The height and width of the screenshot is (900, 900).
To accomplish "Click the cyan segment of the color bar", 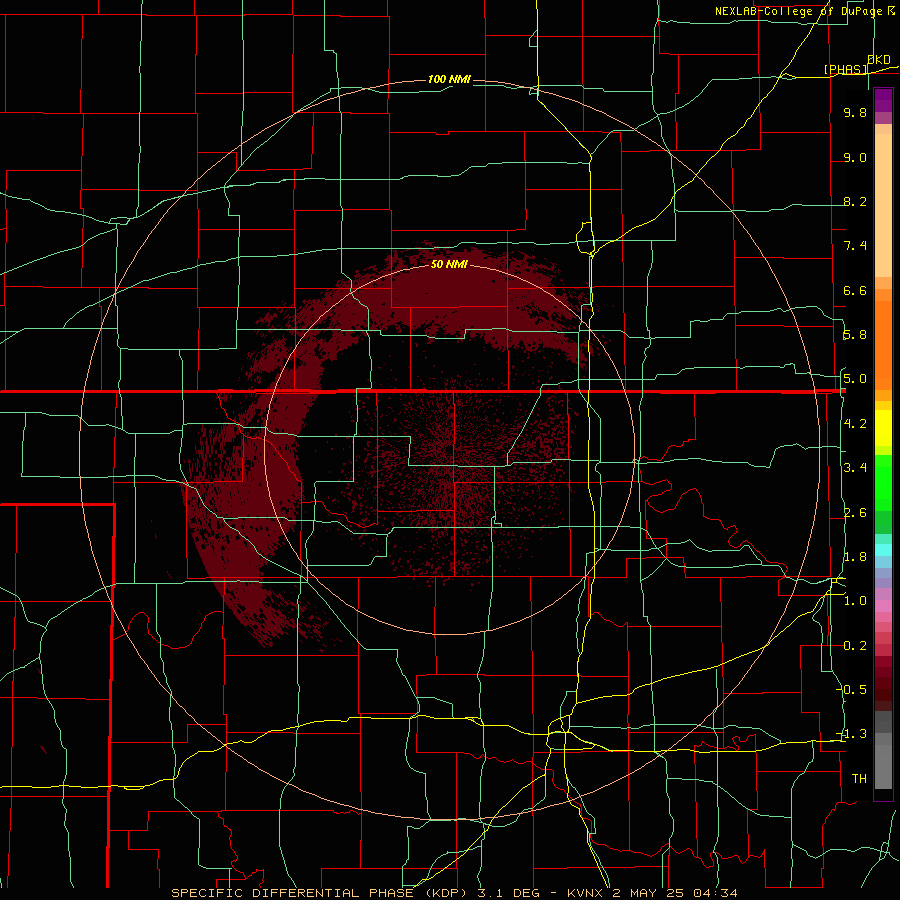I will click(883, 550).
